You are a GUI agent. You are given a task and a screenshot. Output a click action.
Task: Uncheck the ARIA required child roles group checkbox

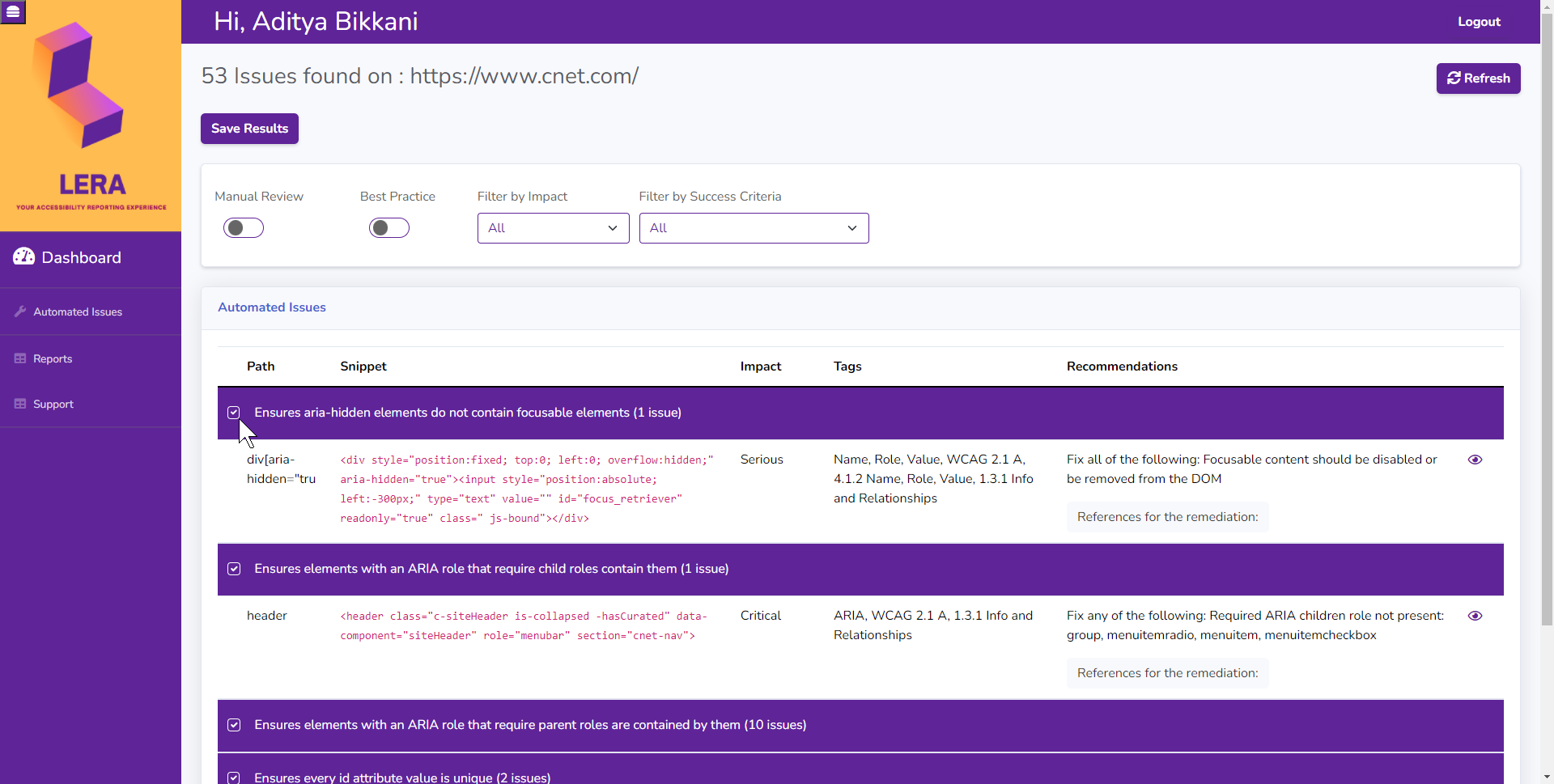[x=234, y=569]
